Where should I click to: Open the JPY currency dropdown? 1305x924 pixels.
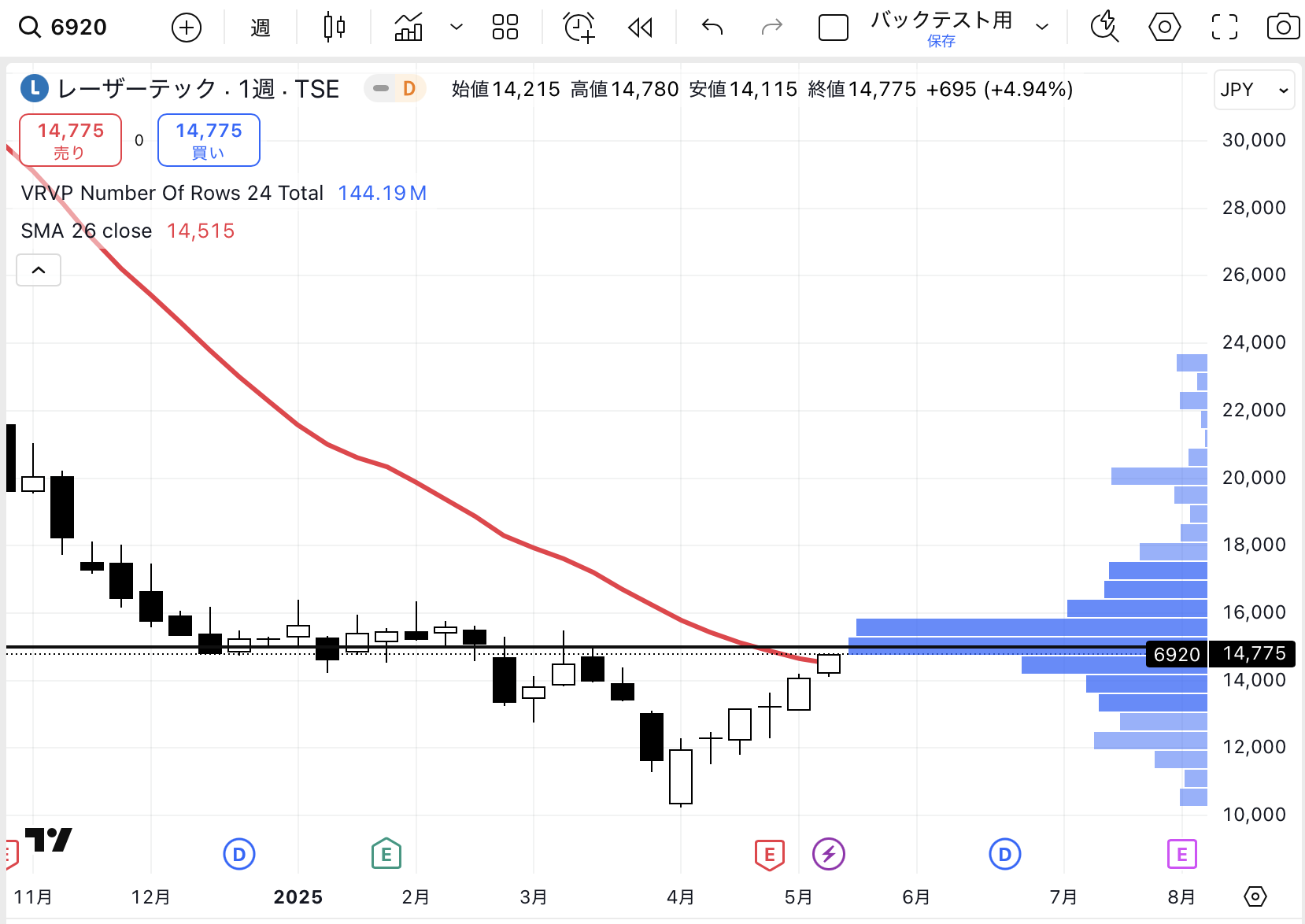tap(1254, 90)
